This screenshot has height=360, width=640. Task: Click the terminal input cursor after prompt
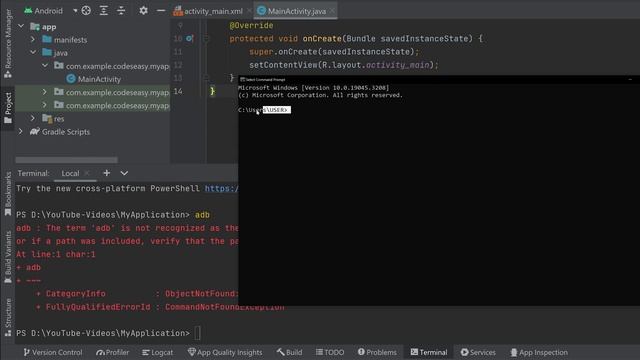(x=198, y=333)
